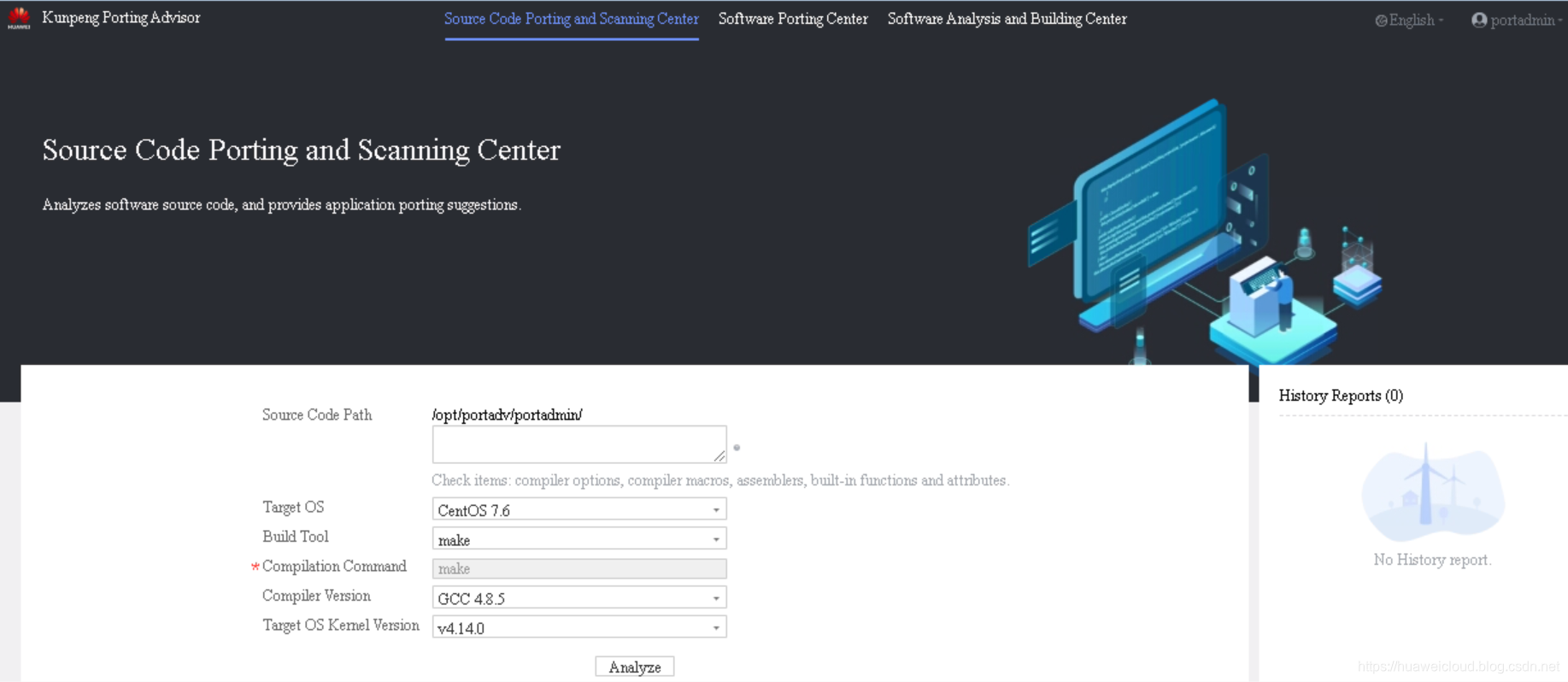The height and width of the screenshot is (682, 1568).
Task: Expand the Compiler Version GCC 4.8.5 dropdown
Action: pyautogui.click(x=579, y=597)
